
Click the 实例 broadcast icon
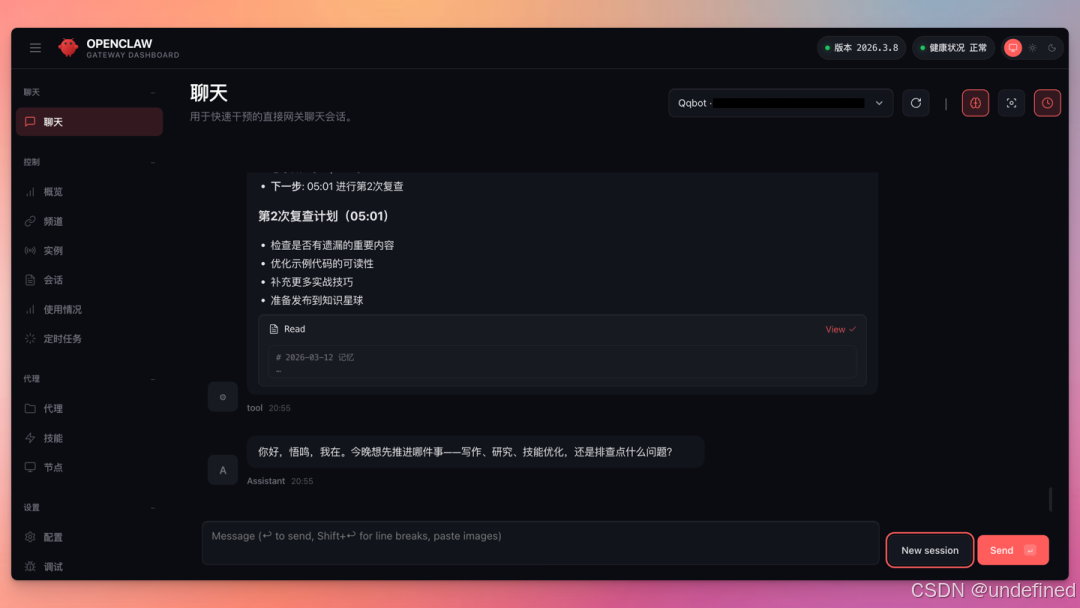coord(30,251)
